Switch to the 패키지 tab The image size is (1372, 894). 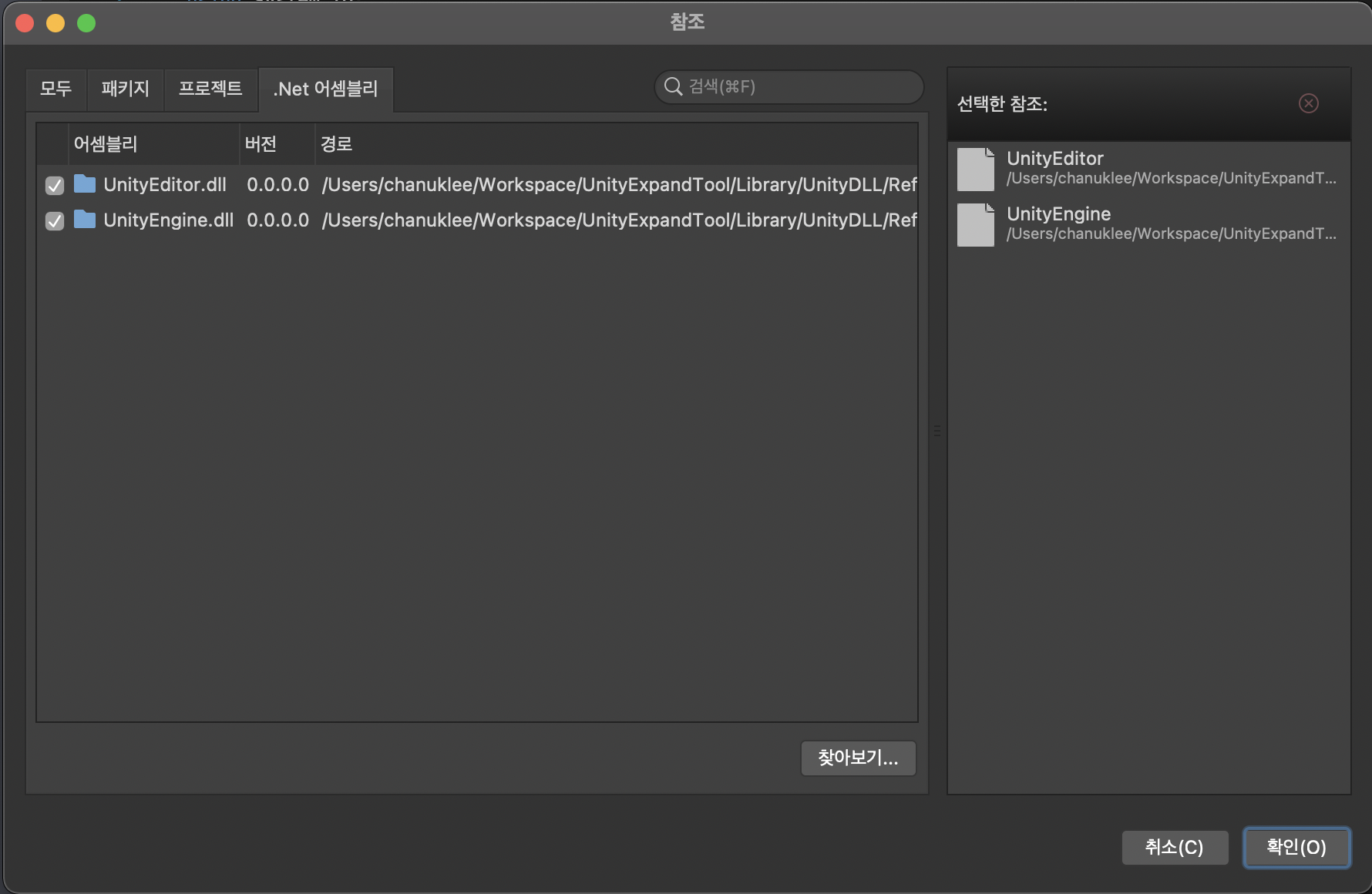click(126, 89)
